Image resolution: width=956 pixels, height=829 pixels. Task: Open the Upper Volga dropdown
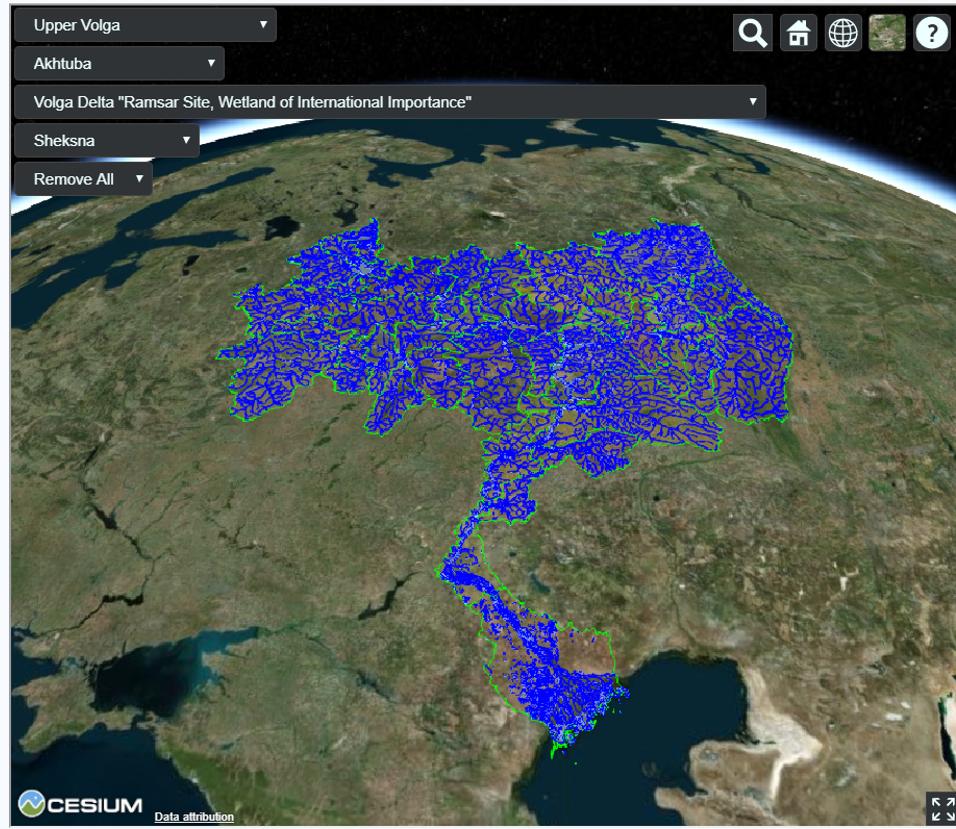[x=145, y=25]
